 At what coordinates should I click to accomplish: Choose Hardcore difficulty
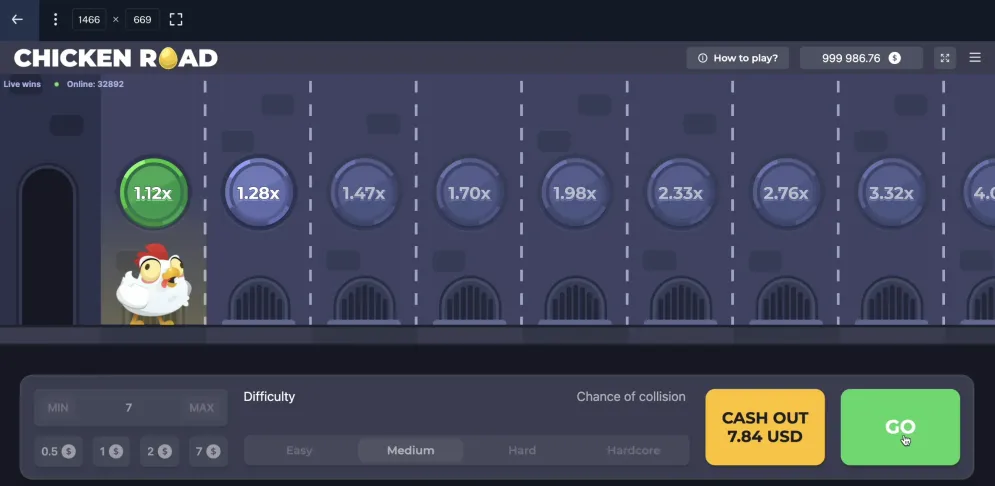pos(633,450)
